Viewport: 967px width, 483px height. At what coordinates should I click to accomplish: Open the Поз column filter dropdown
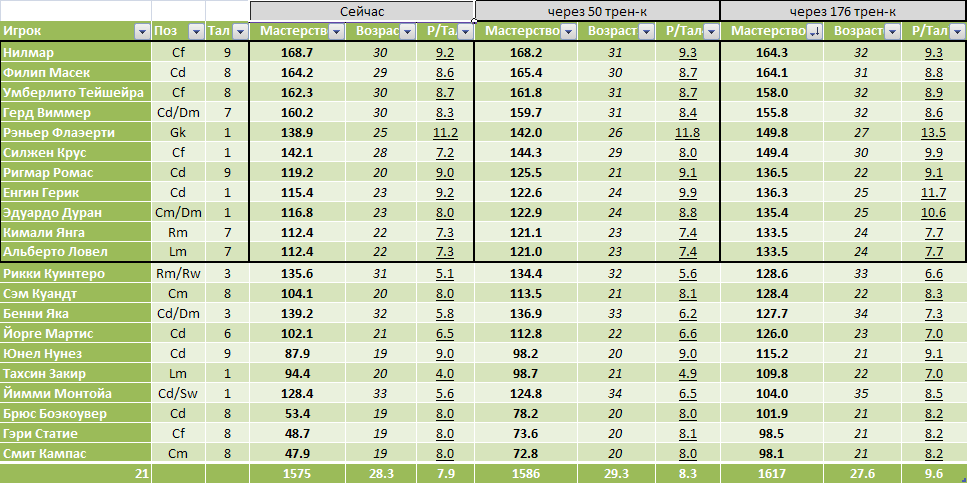[194, 32]
